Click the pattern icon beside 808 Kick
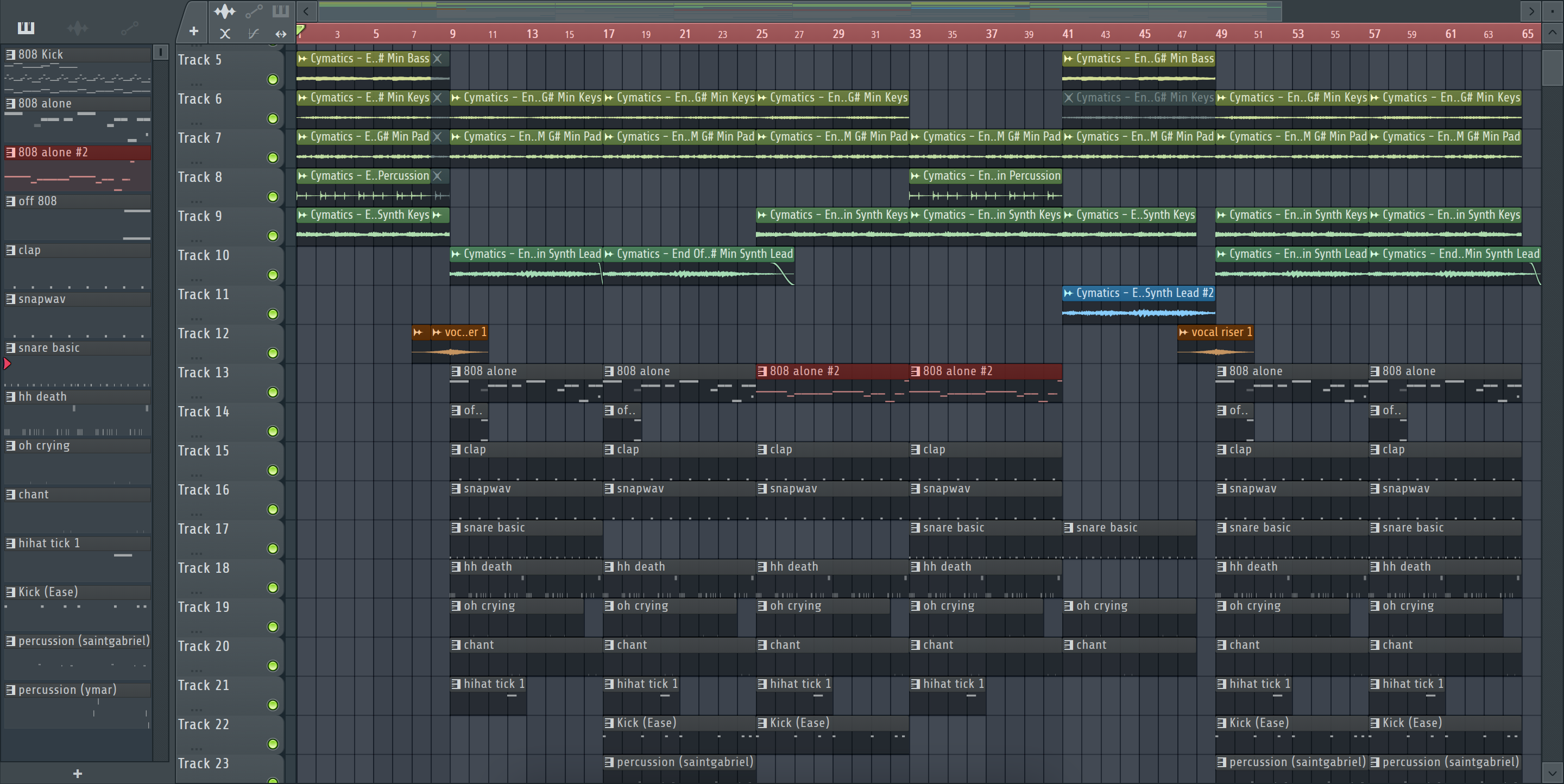1564x784 pixels. pyautogui.click(x=10, y=55)
